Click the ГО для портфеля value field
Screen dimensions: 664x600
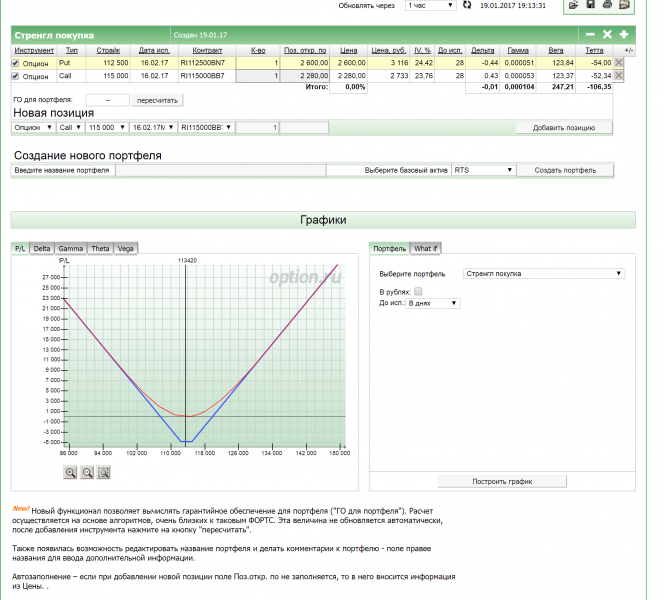point(108,100)
